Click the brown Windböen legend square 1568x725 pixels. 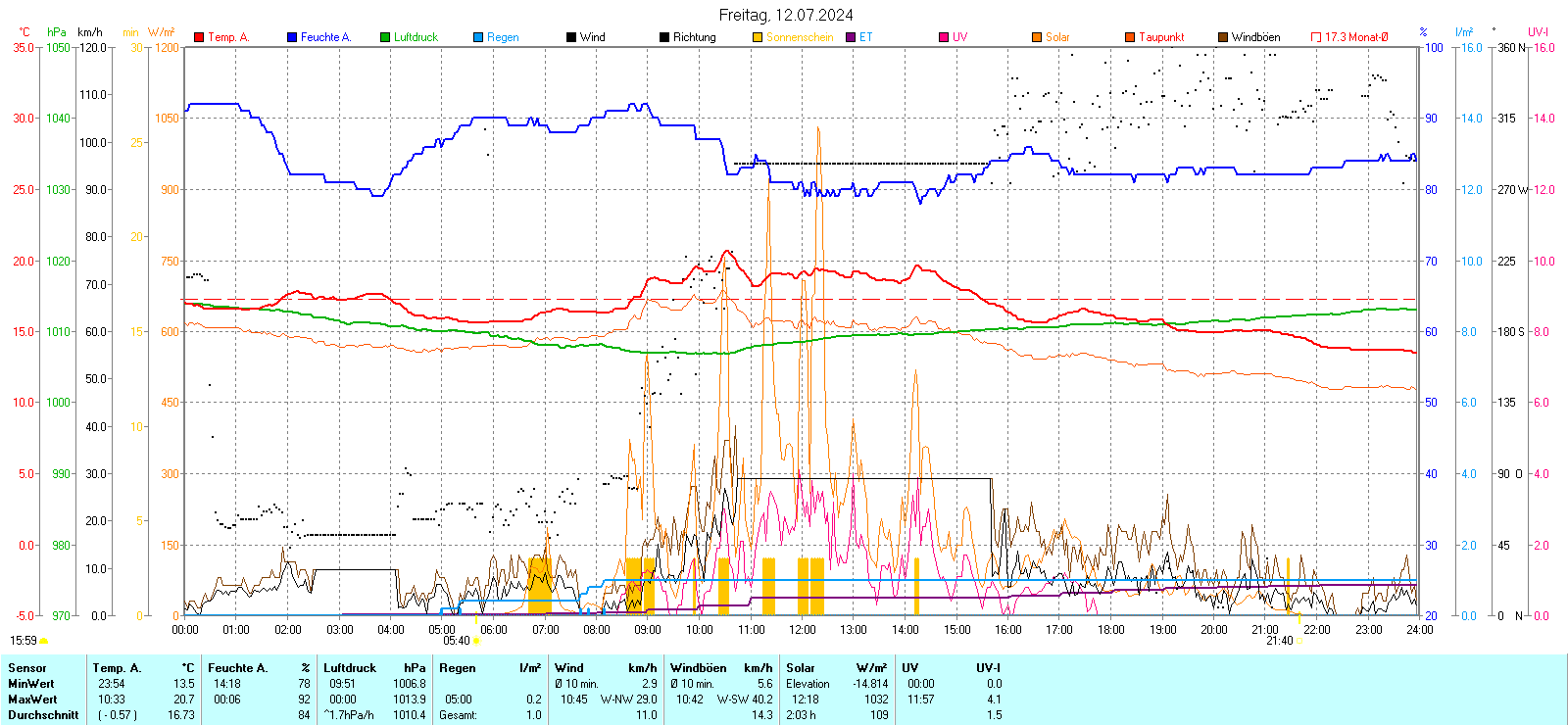coord(1223,37)
